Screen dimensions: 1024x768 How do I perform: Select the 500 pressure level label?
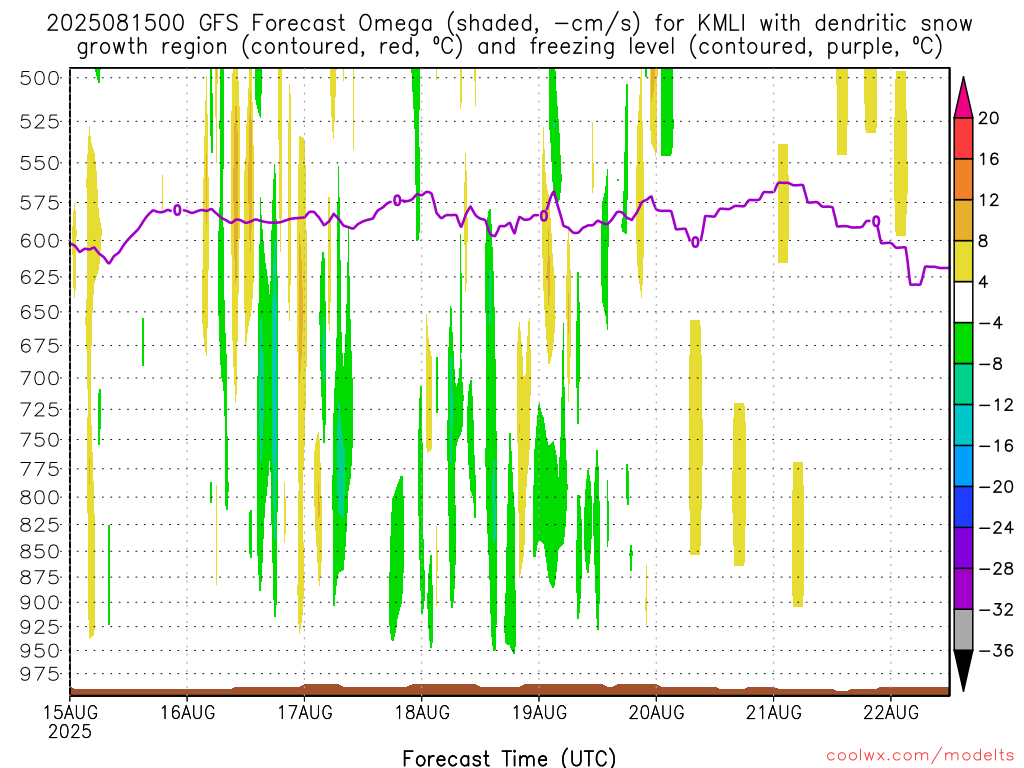40,78
